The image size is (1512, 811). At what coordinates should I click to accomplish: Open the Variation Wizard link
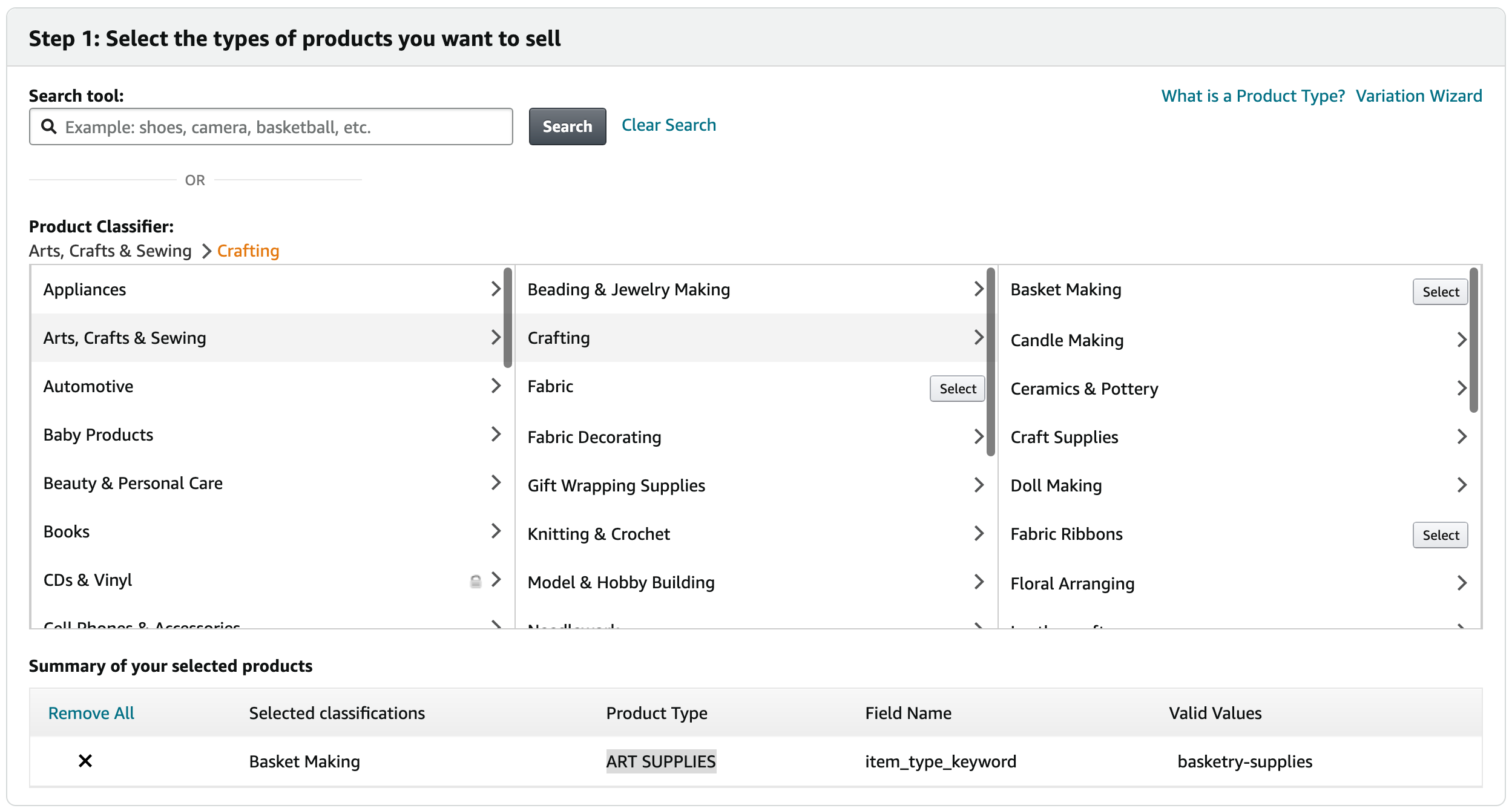[1418, 96]
